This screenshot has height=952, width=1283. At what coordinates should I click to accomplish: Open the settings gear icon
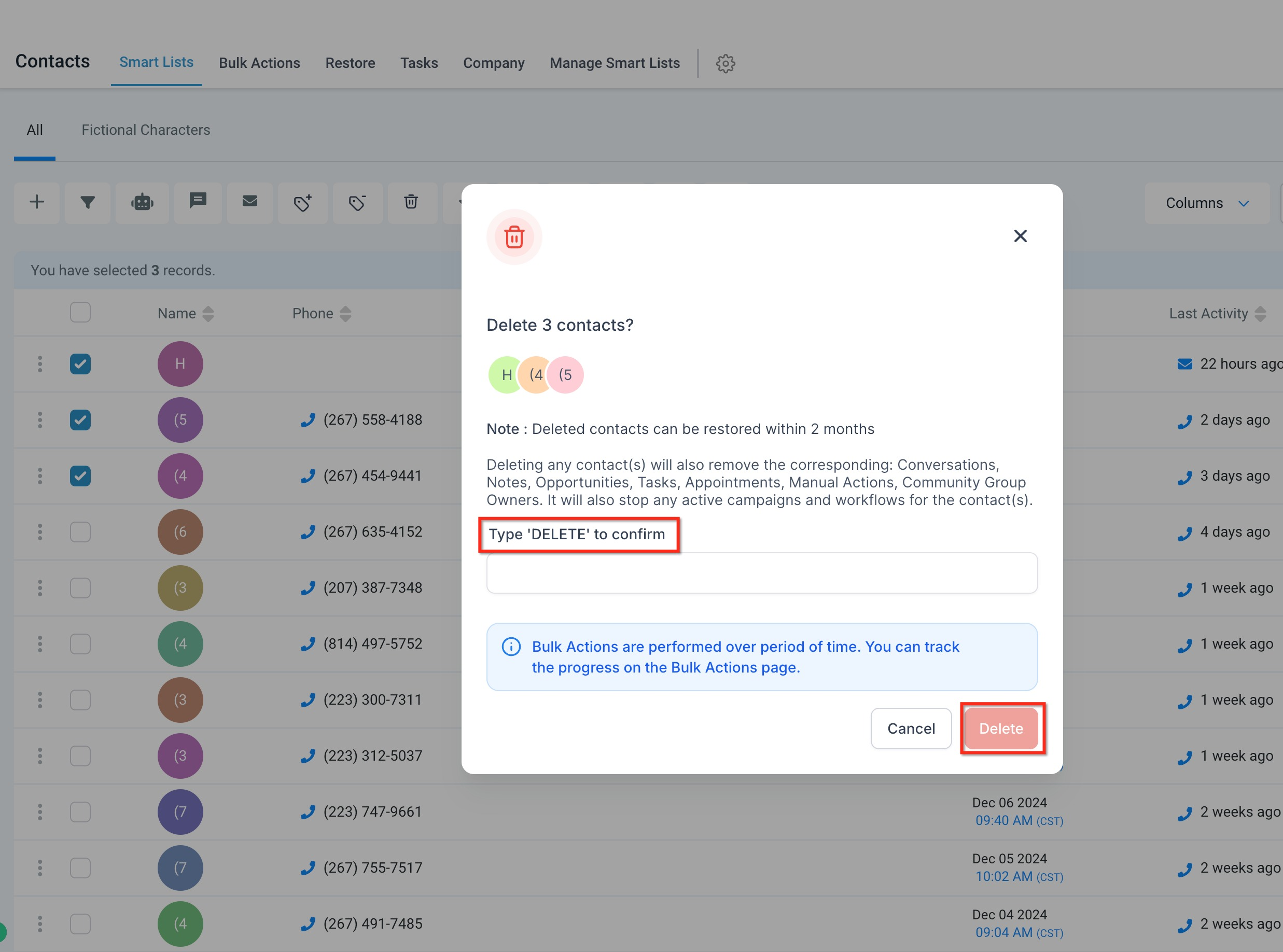[x=725, y=63]
